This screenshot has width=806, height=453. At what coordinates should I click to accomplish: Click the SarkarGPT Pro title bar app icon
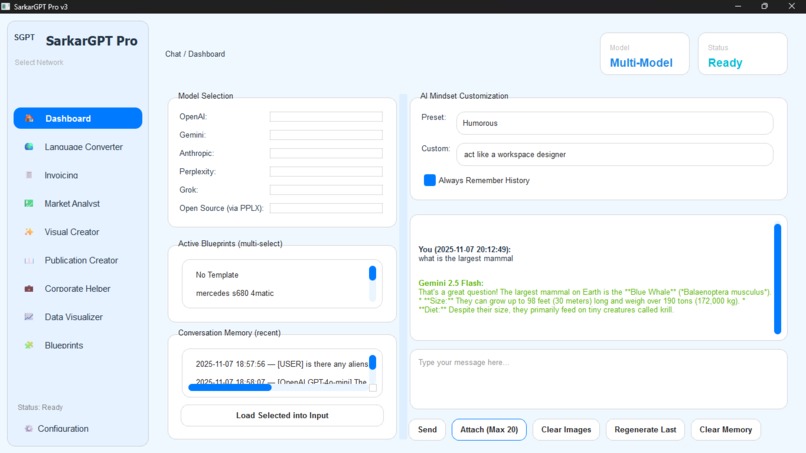pyautogui.click(x=6, y=6)
